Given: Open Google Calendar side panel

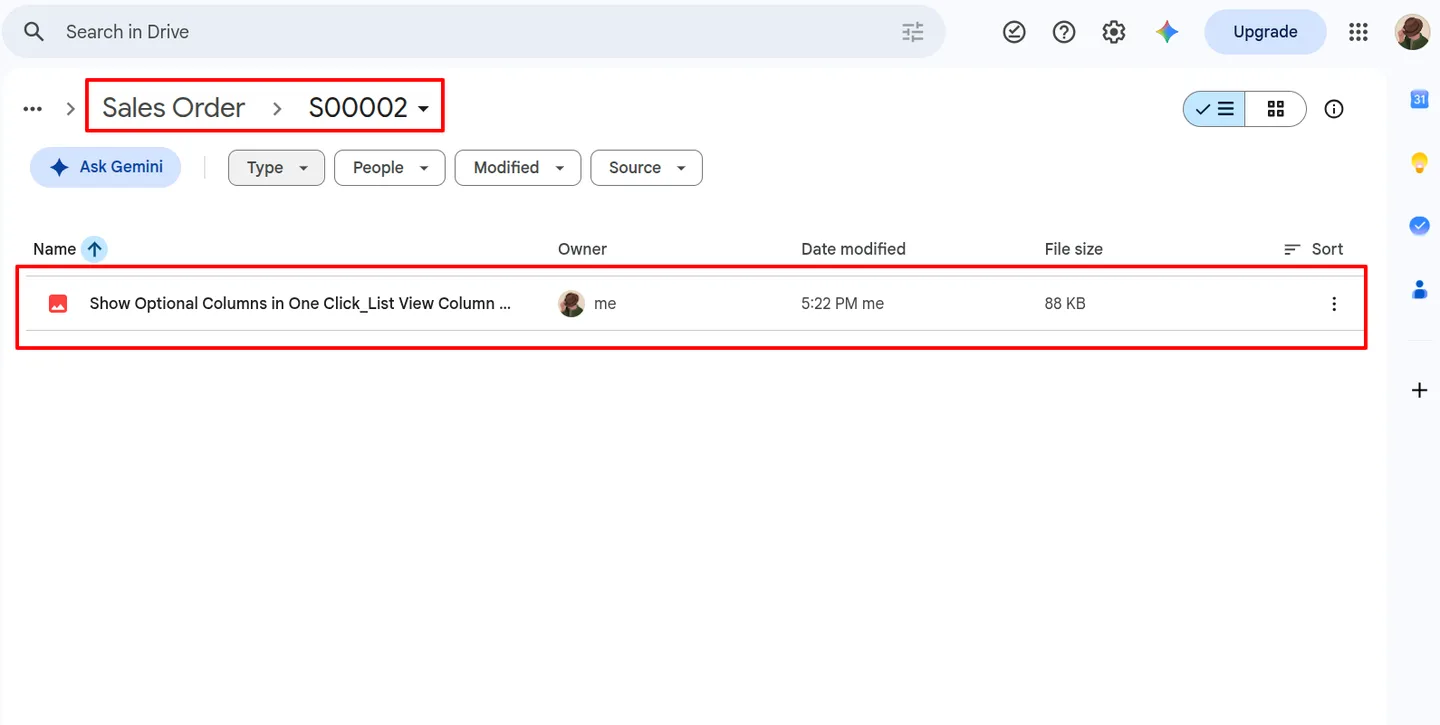Looking at the screenshot, I should coord(1419,99).
